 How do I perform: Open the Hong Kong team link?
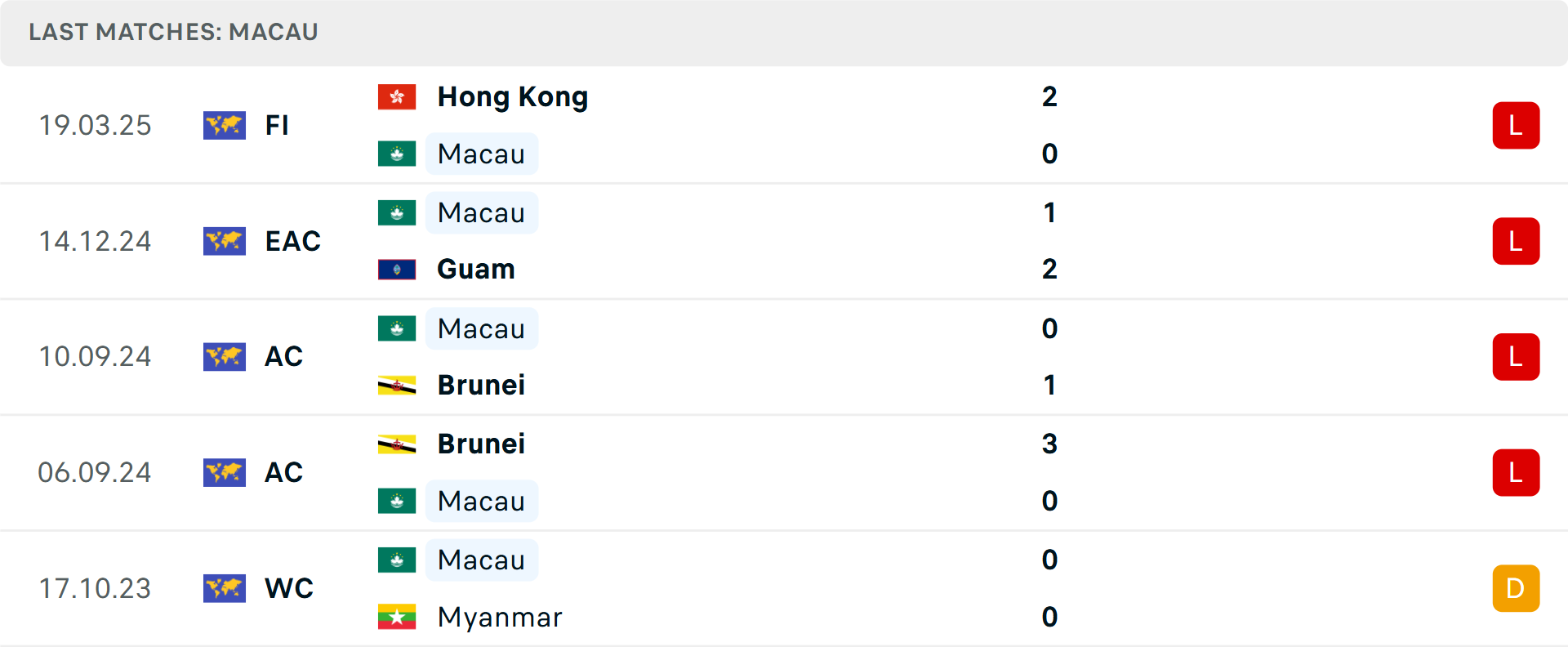(x=512, y=97)
